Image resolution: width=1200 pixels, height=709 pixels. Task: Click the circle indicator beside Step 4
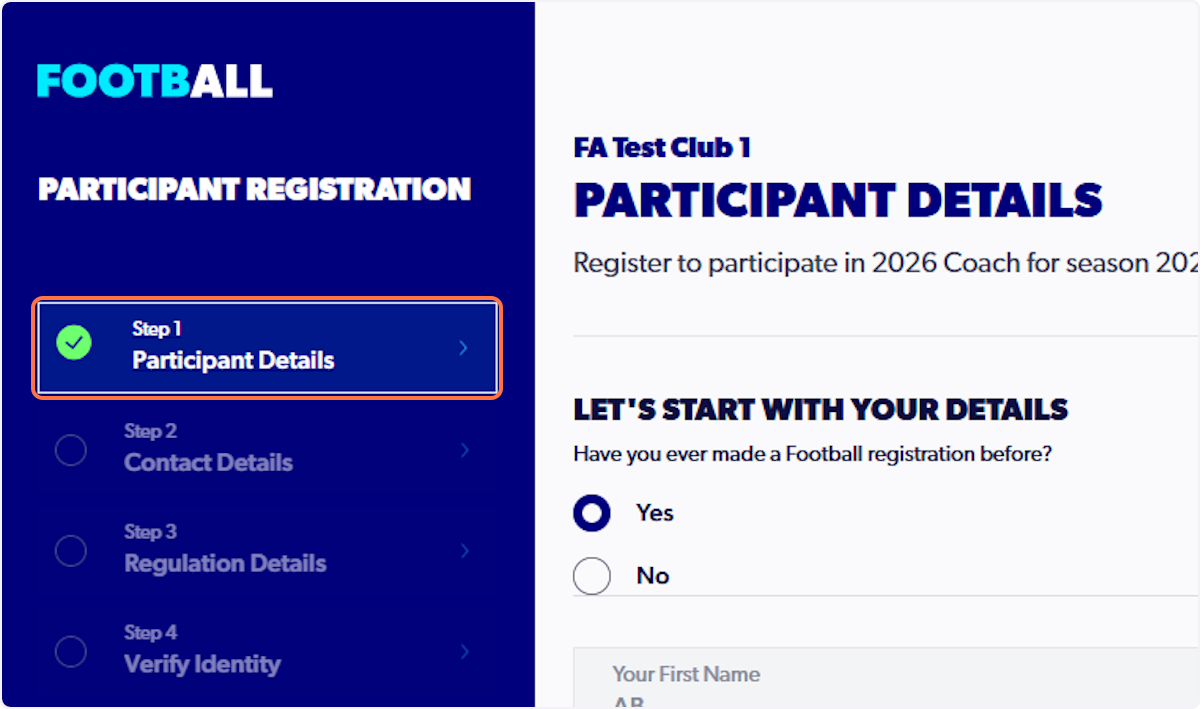[70, 651]
